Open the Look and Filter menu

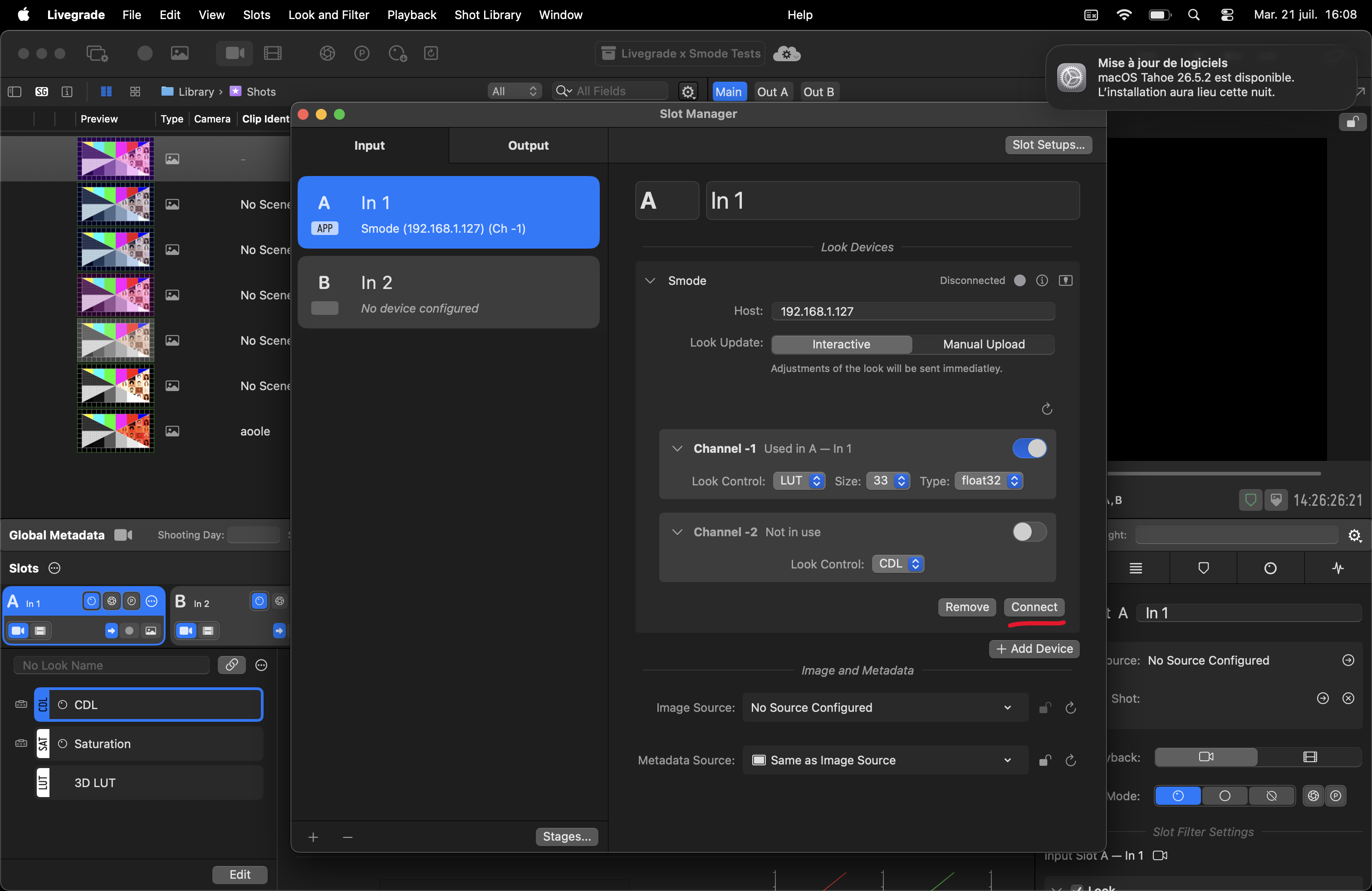coord(328,15)
